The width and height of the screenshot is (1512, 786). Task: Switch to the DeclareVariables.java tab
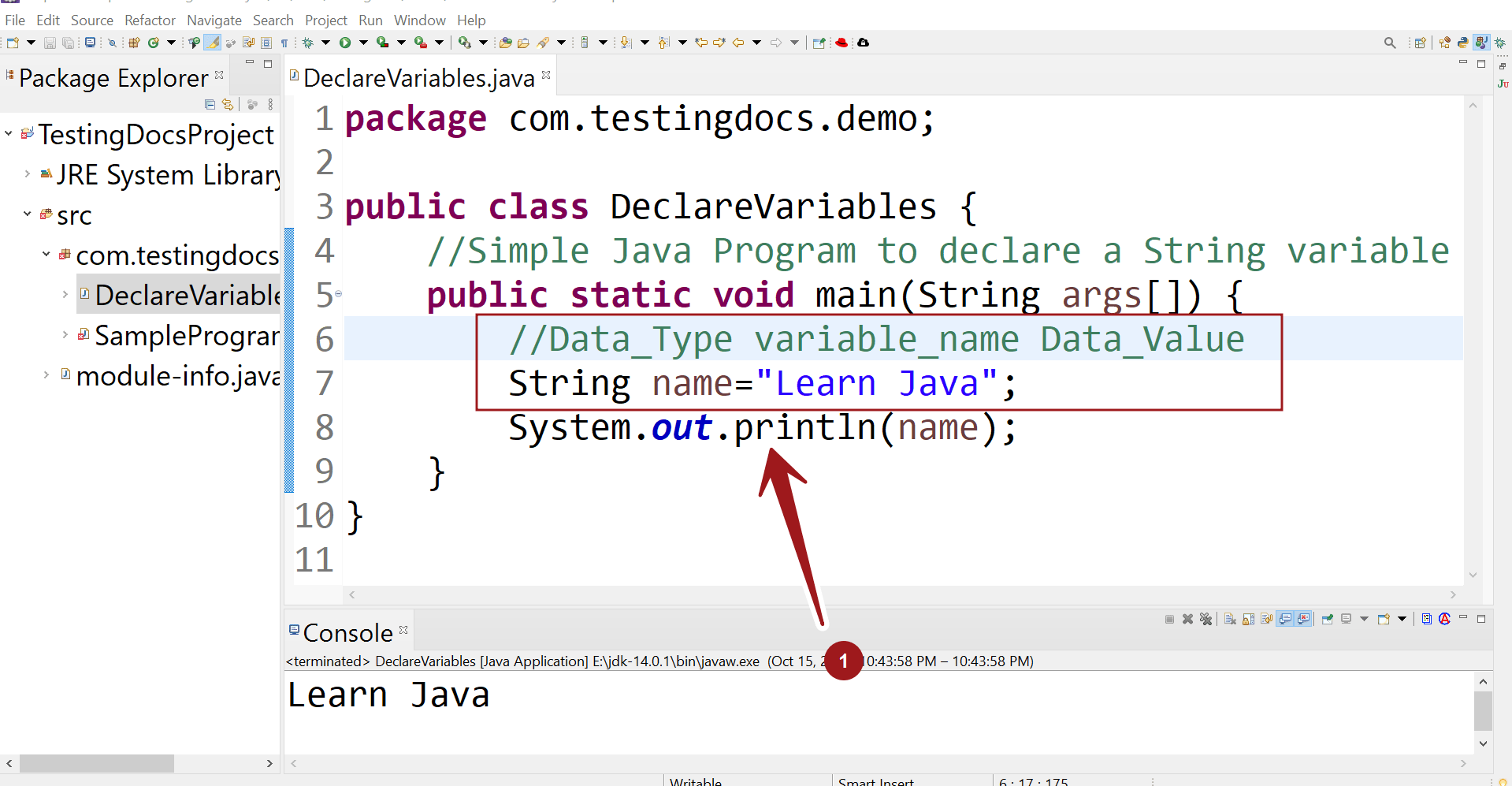418,76
